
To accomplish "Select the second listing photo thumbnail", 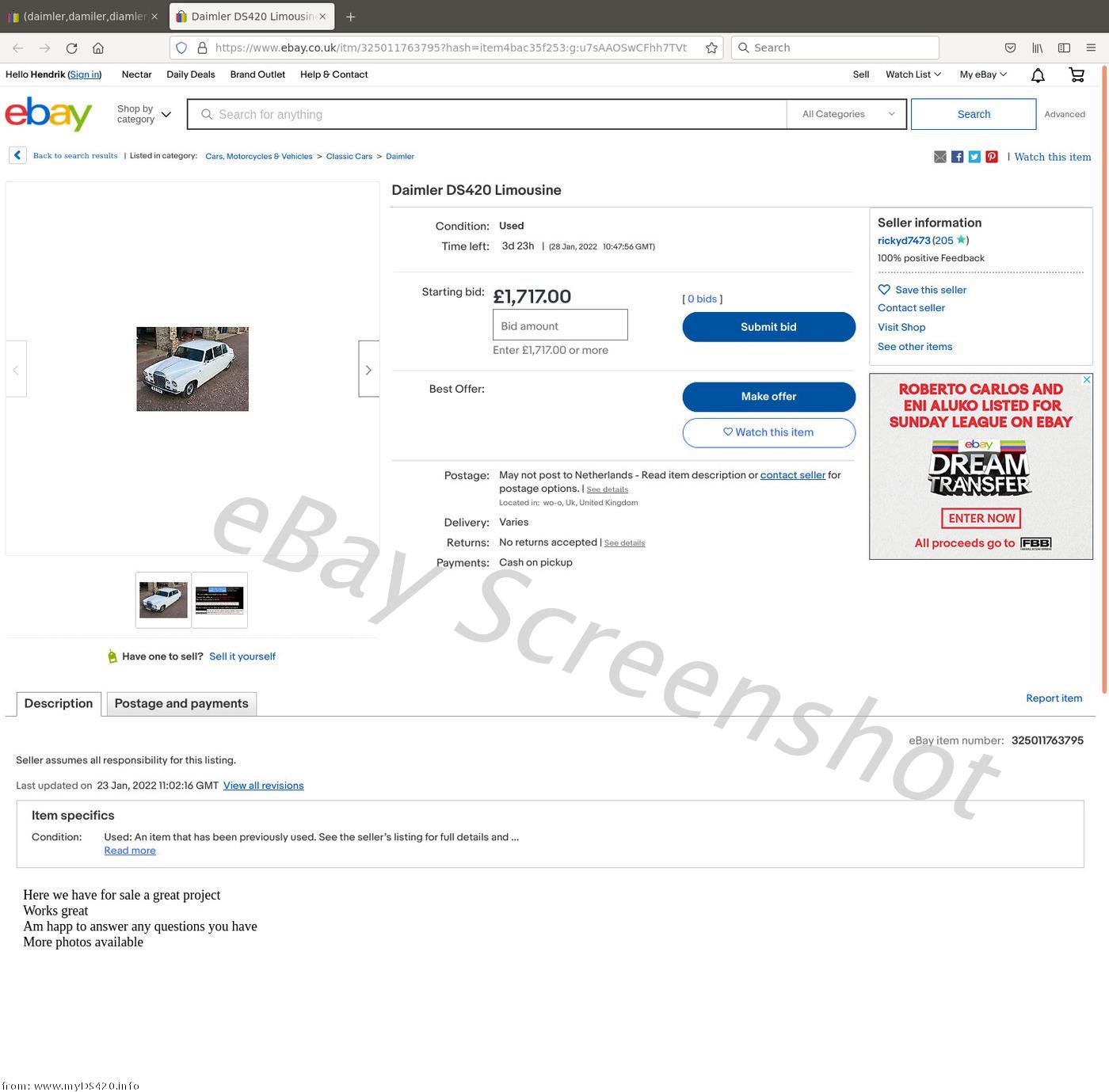I will tap(219, 600).
